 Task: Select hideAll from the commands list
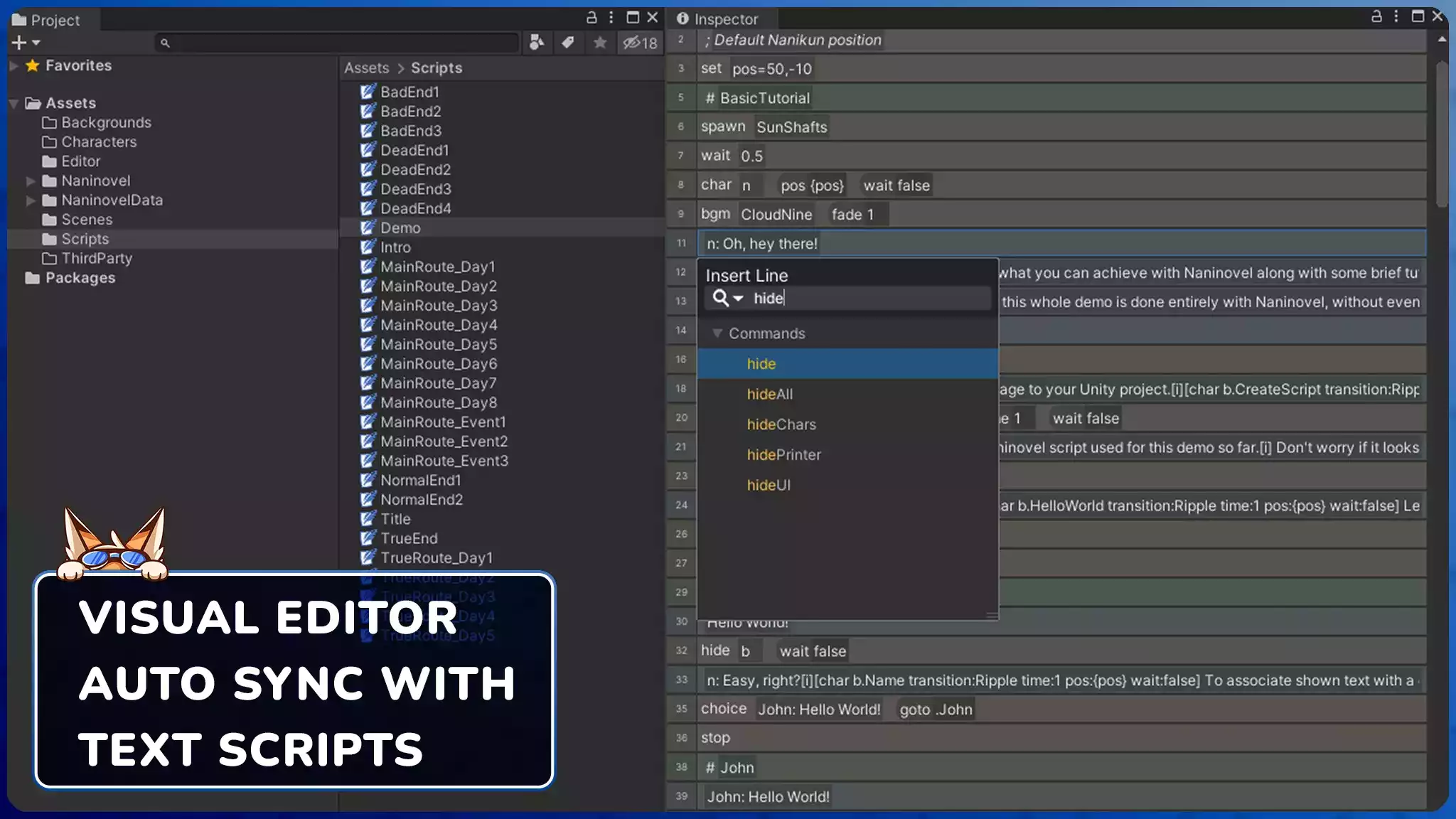769,394
